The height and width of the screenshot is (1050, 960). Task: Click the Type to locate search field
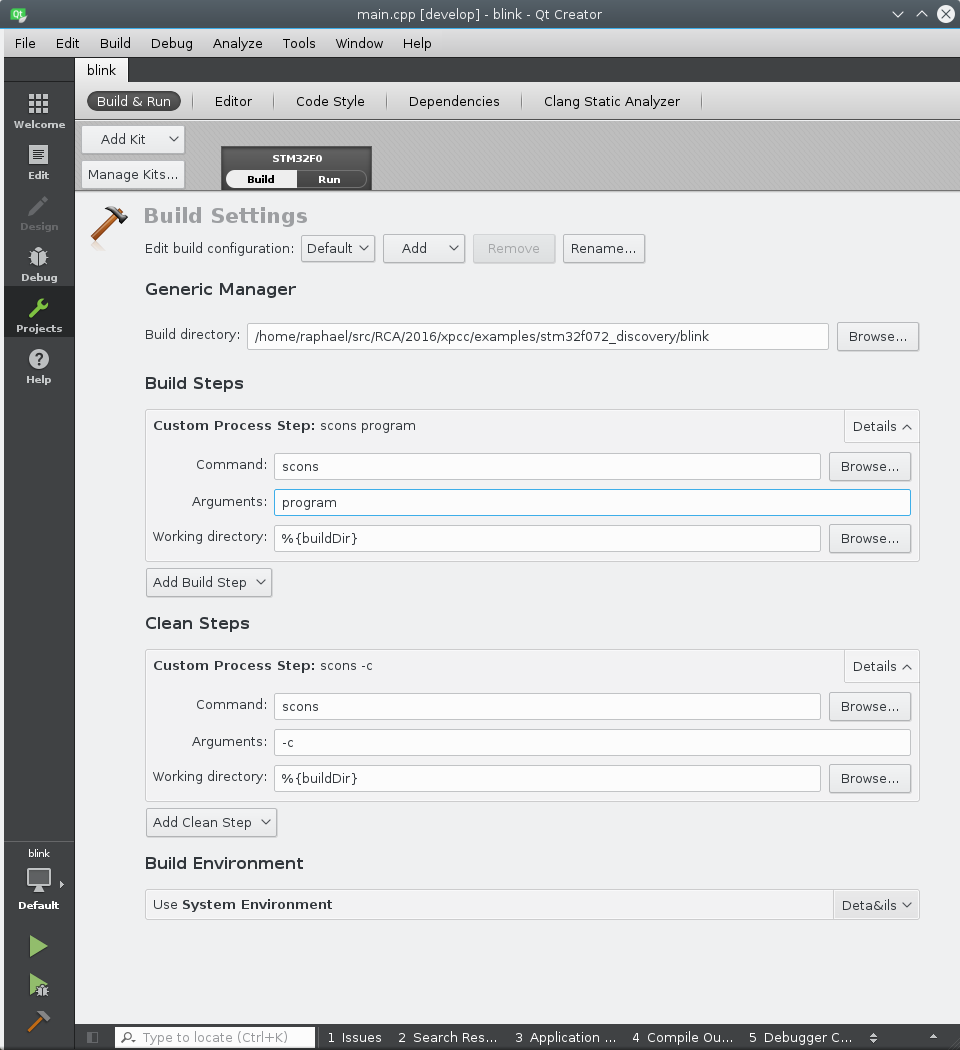coord(215,1037)
